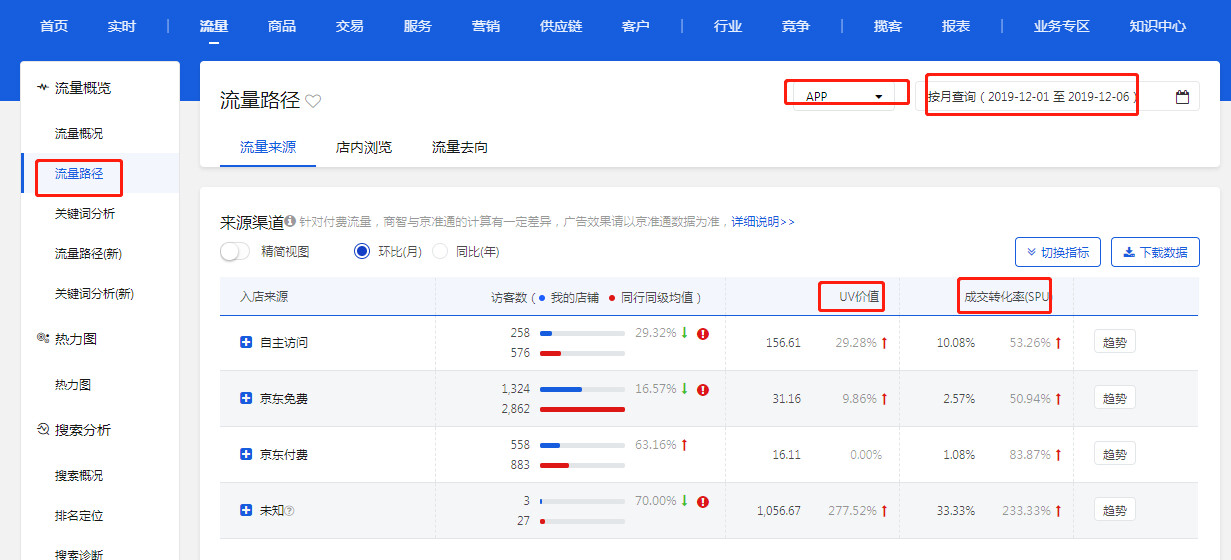Screen dimensions: 1231x560
Task: Select the 同比(年) radio button
Action: [x=440, y=252]
